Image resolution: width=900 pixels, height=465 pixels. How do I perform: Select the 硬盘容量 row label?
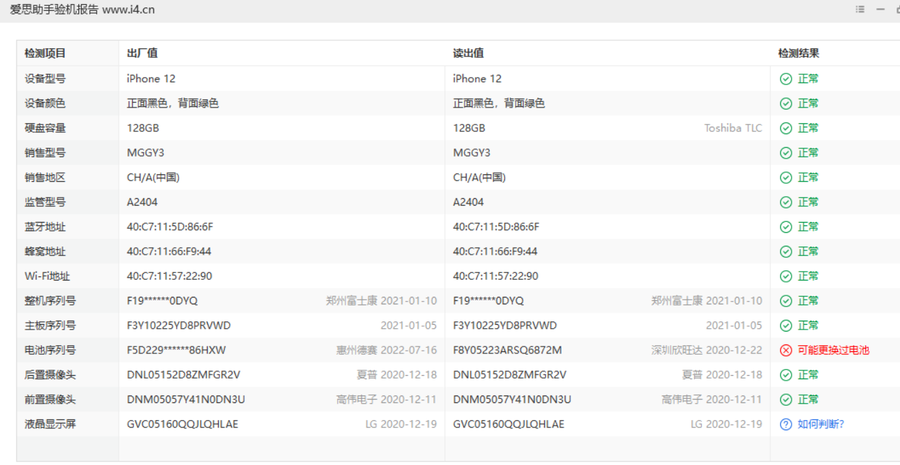coord(45,128)
